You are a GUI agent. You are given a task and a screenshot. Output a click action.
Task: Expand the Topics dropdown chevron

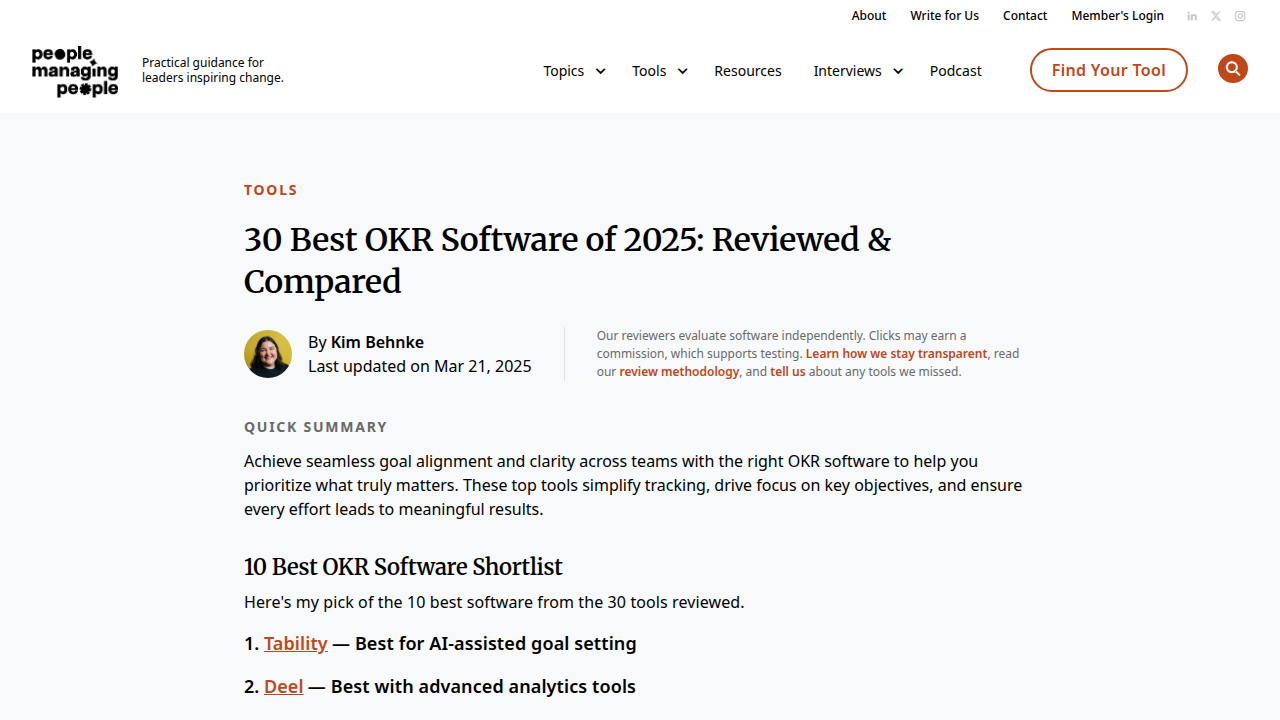[x=600, y=71]
